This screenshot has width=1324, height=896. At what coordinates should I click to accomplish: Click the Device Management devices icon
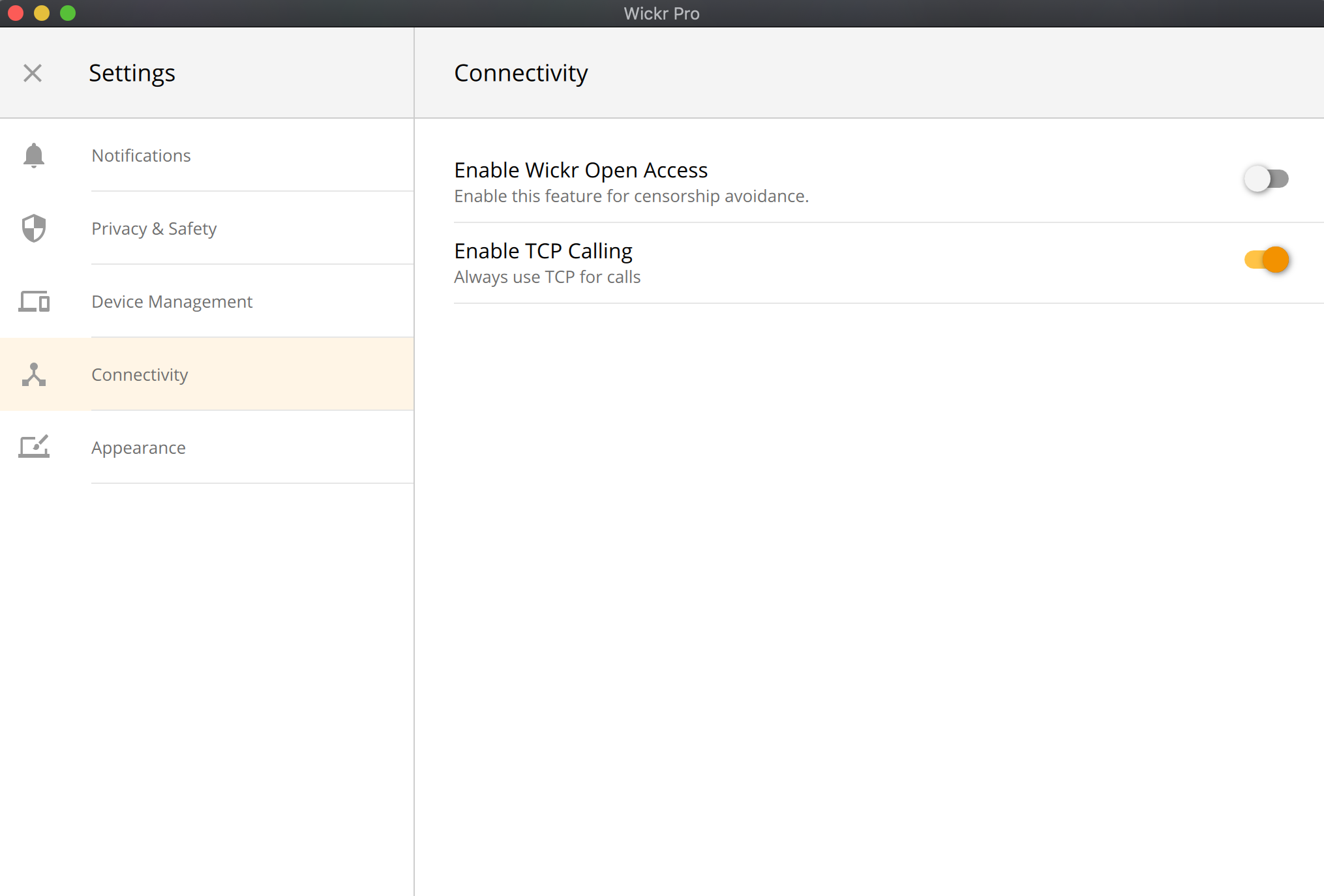point(34,301)
